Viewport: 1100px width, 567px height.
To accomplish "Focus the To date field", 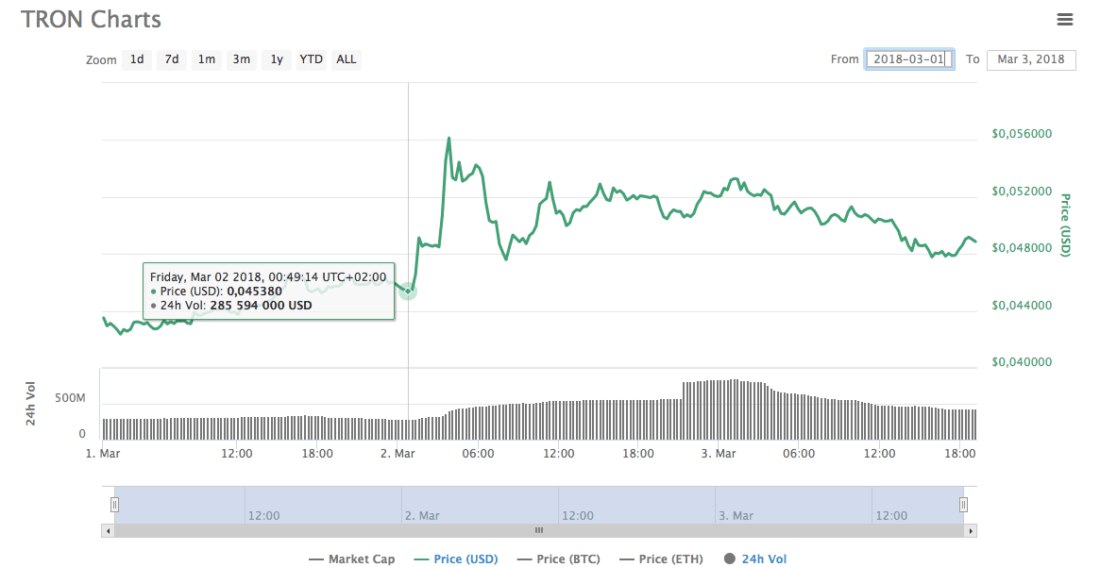I will pyautogui.click(x=1031, y=60).
